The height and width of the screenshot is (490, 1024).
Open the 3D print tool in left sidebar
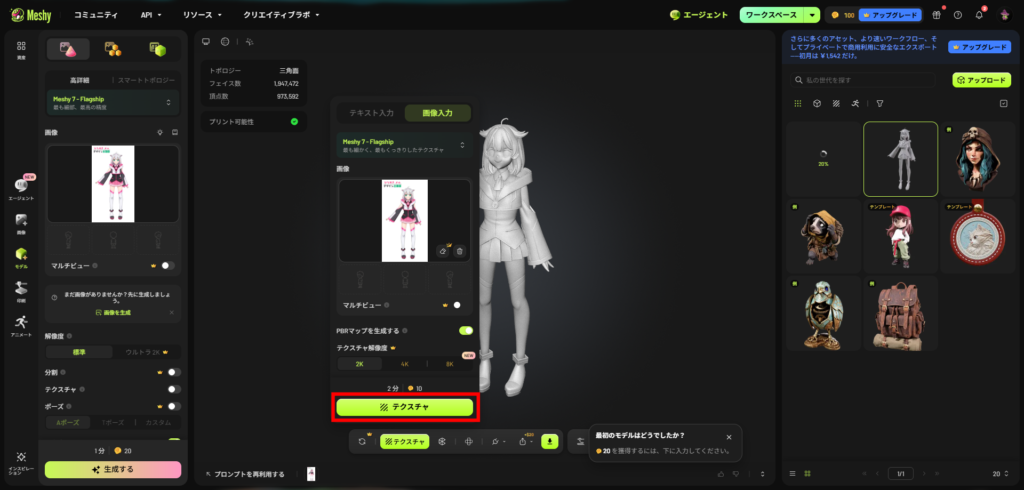click(x=21, y=291)
